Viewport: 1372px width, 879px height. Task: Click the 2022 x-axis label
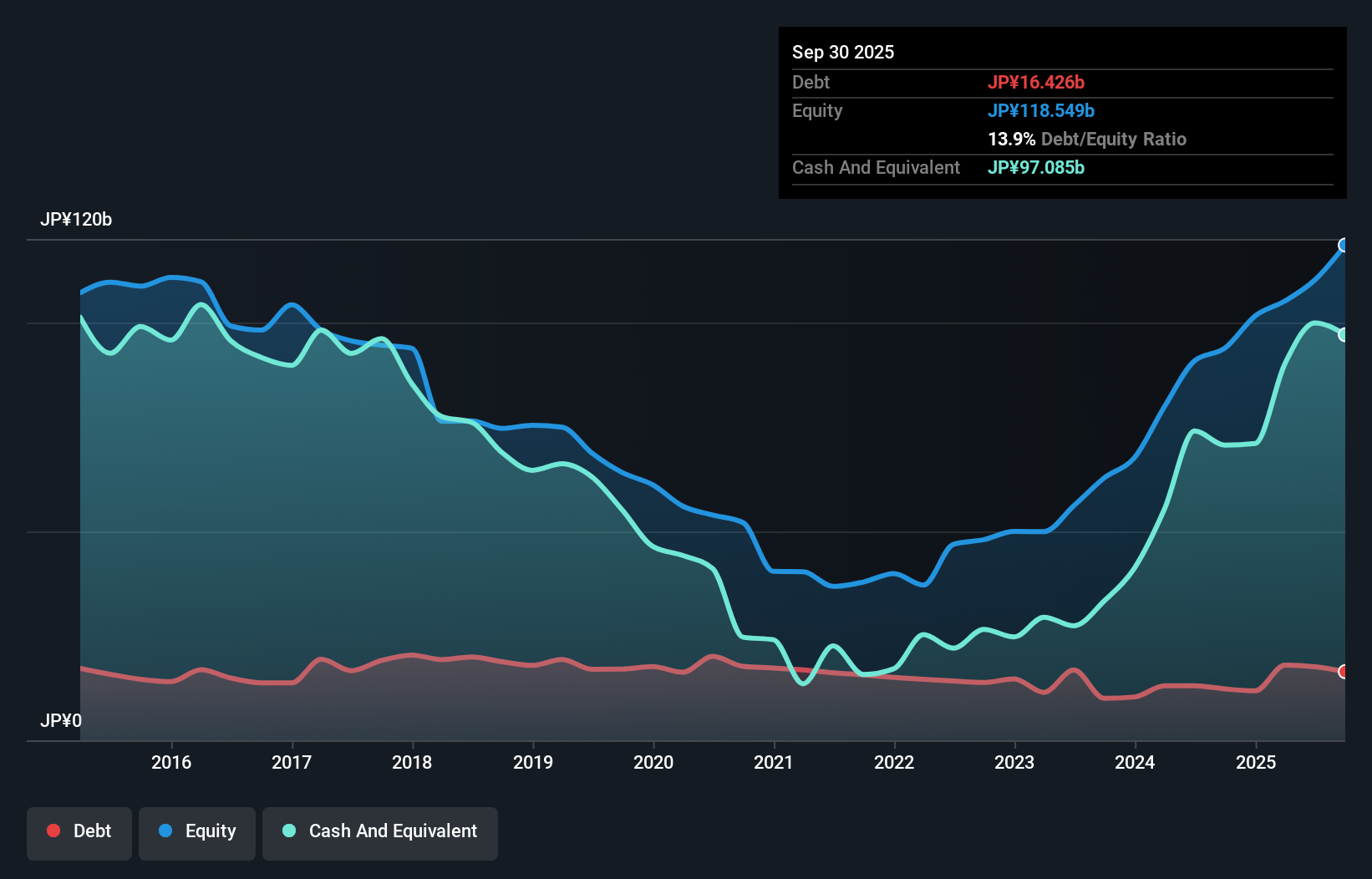click(x=894, y=762)
